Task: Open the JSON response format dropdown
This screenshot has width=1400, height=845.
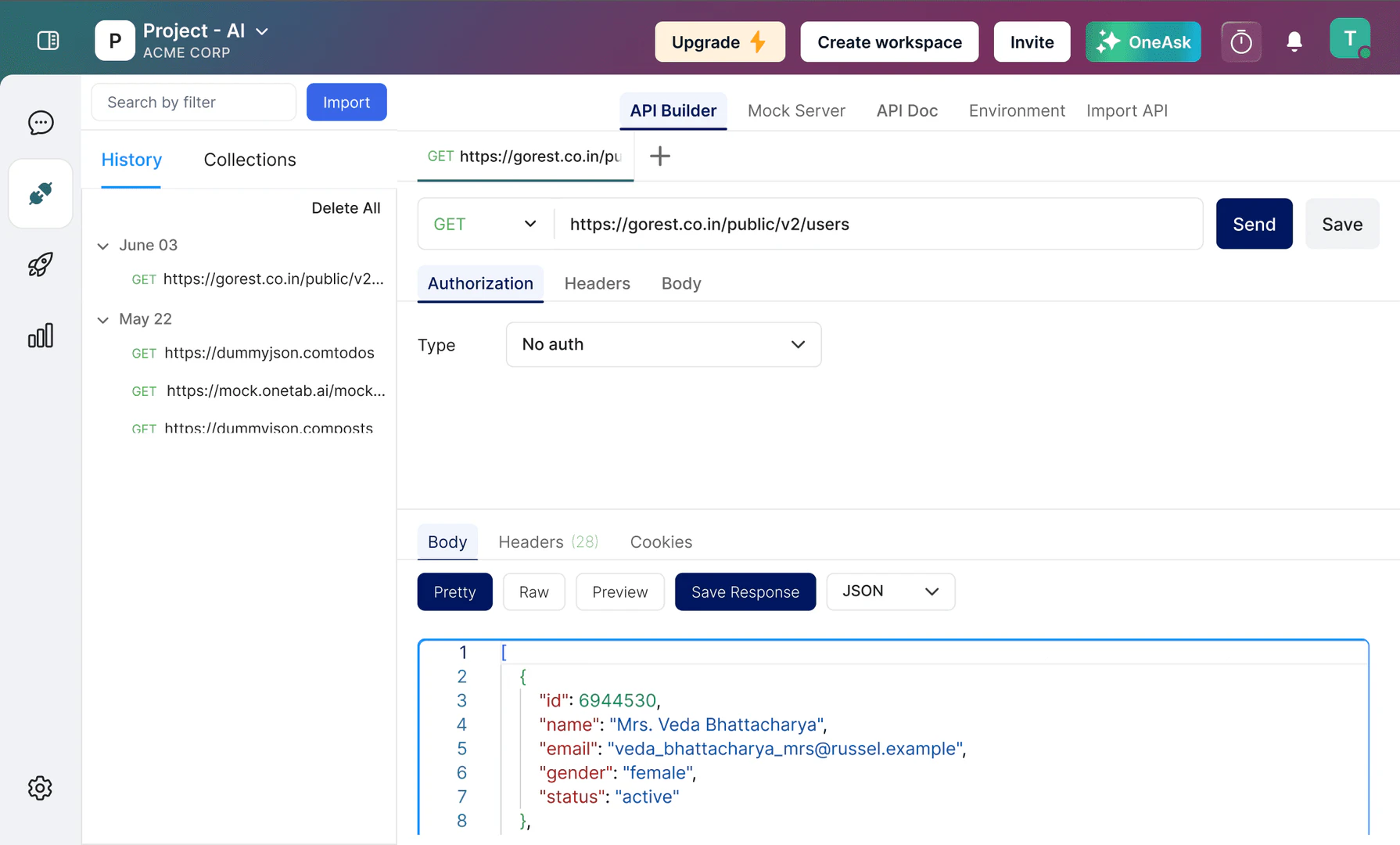Action: coord(890,591)
